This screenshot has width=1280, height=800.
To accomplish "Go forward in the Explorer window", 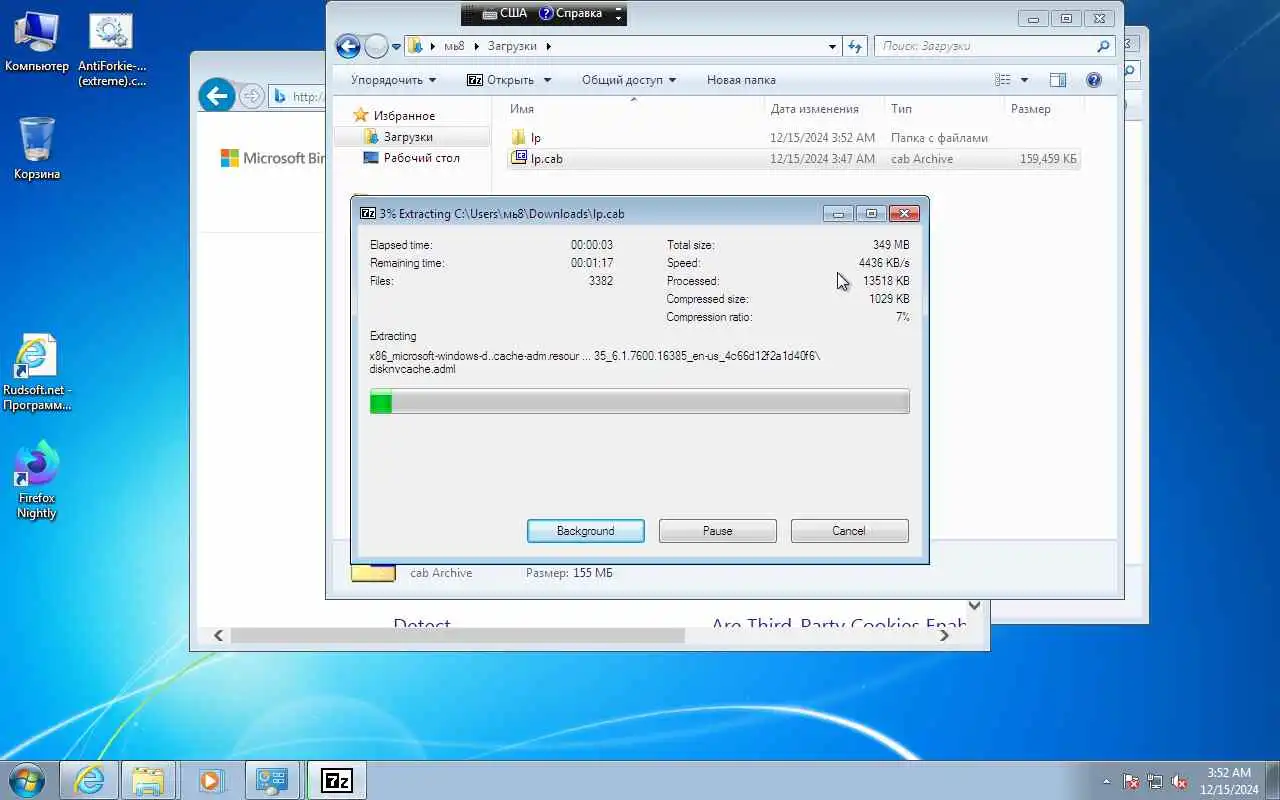I will coord(376,46).
